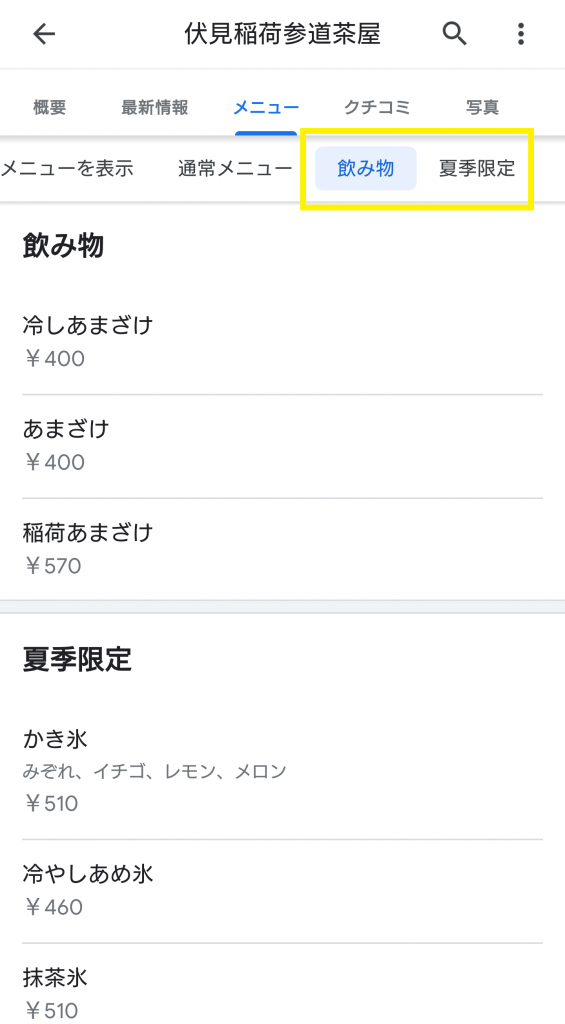Tap the 冷やしあめ氷 menu item
Image resolution: width=565 pixels, height=1024 pixels.
click(x=282, y=891)
